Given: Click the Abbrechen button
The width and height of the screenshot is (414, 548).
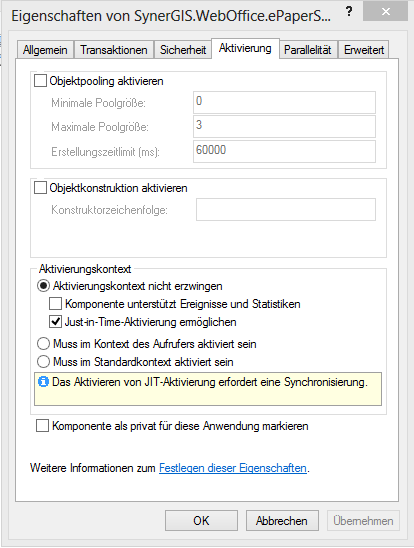Looking at the screenshot, I should pos(282,520).
